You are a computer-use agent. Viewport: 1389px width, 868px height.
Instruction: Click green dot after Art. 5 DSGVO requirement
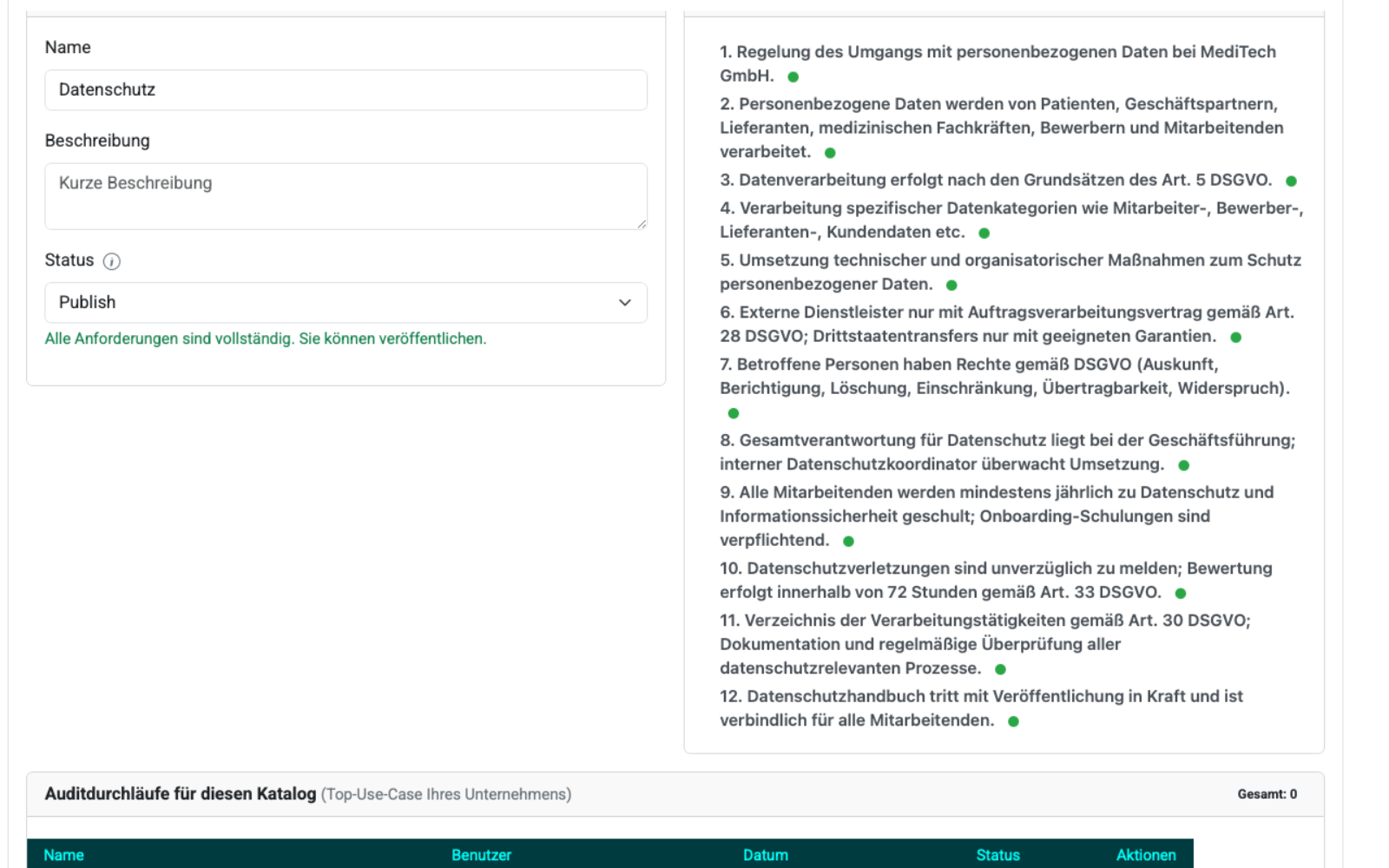tap(1291, 181)
